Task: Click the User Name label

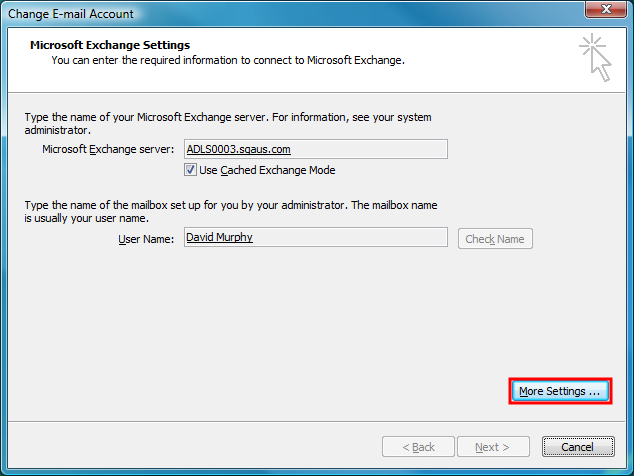Action: coord(146,239)
